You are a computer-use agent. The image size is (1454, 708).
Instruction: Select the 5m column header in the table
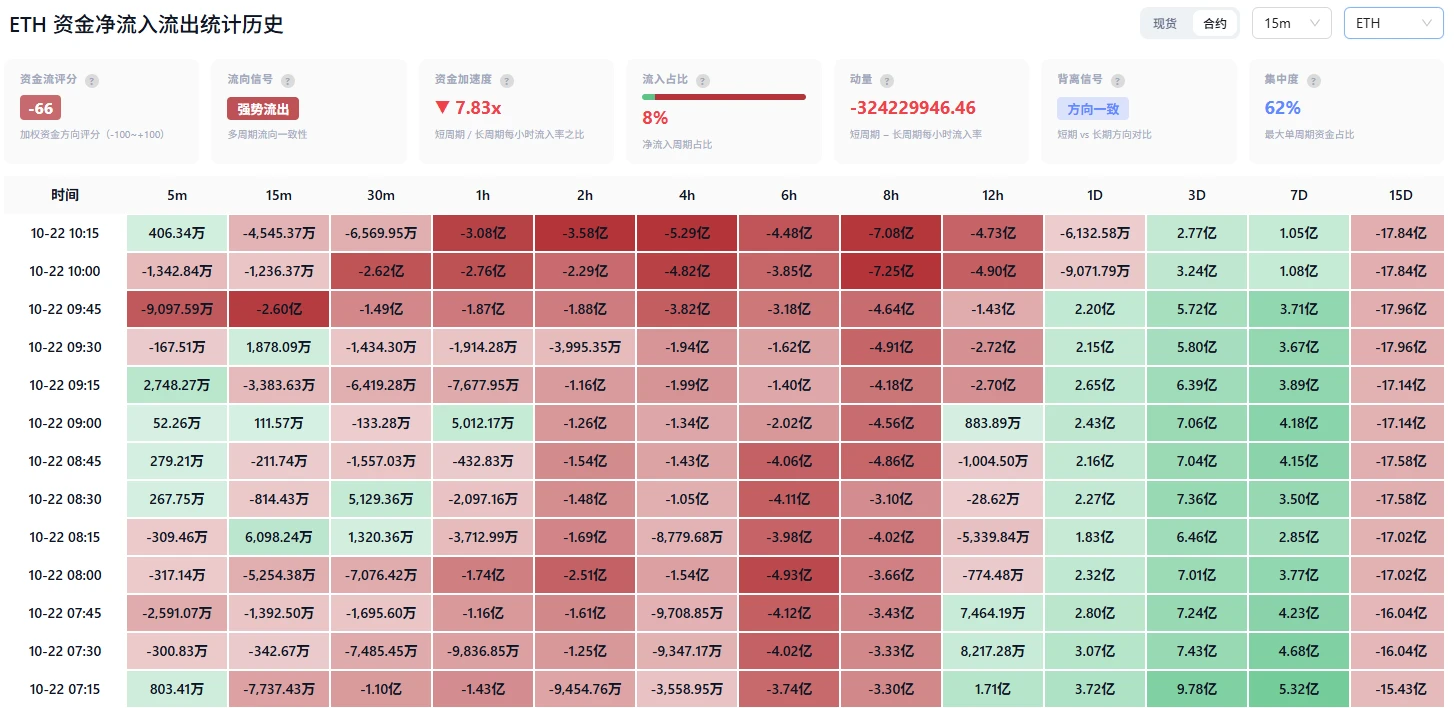(x=177, y=195)
